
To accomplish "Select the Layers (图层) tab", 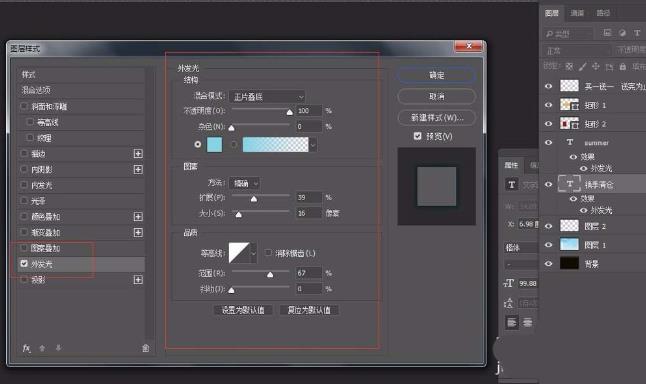I will tap(551, 13).
